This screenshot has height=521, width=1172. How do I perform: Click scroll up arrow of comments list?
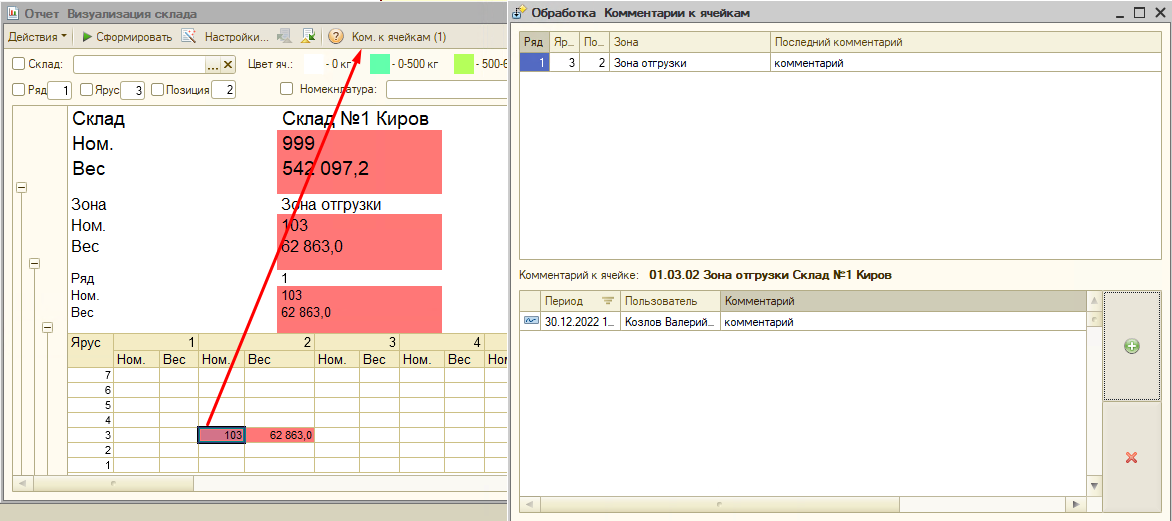tap(1094, 301)
